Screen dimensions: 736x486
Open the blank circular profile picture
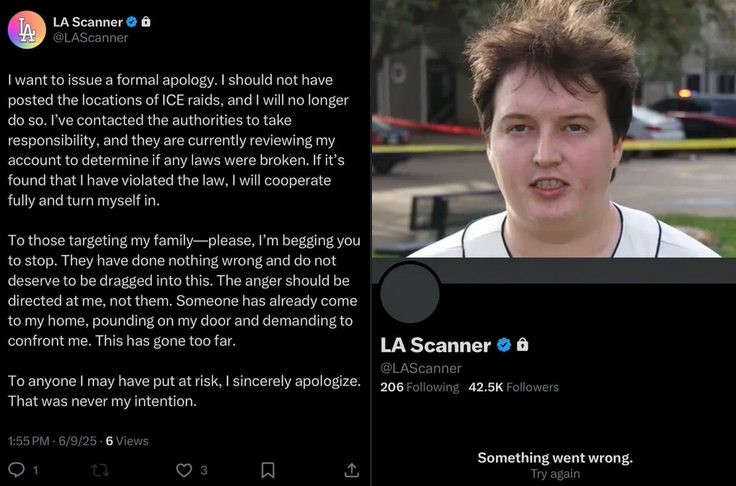410,293
